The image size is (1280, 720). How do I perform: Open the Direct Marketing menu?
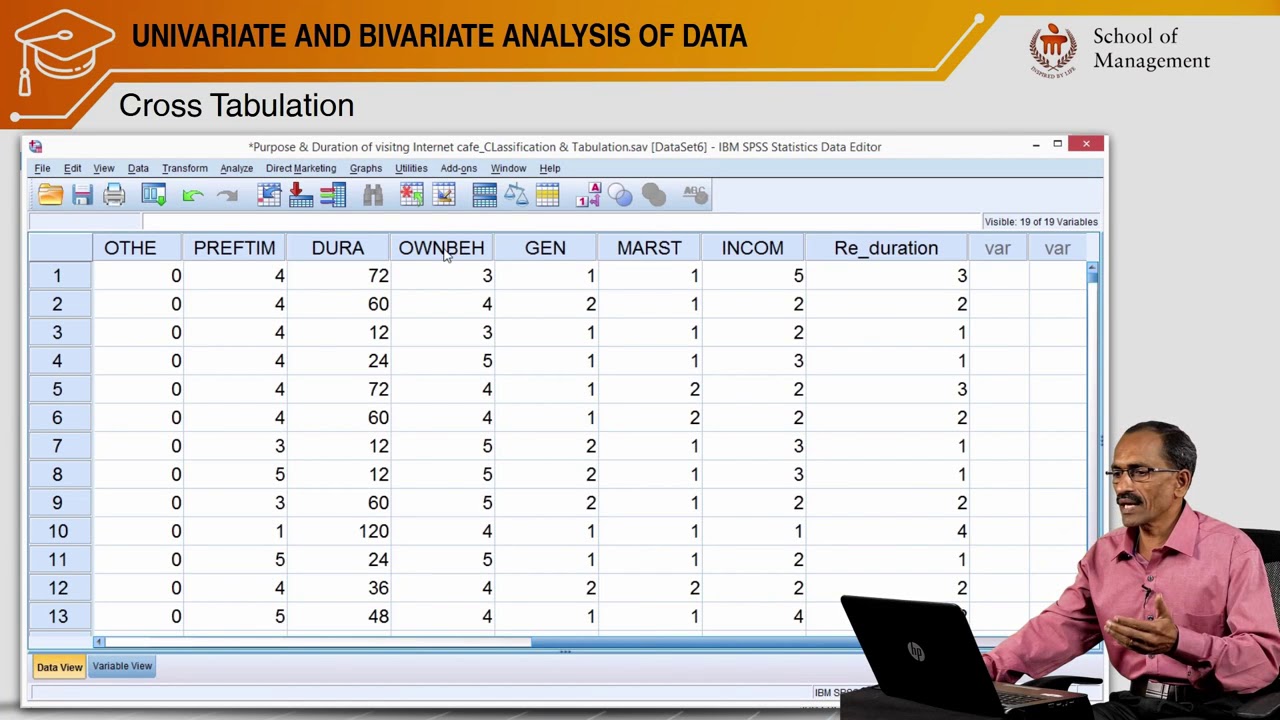[301, 168]
